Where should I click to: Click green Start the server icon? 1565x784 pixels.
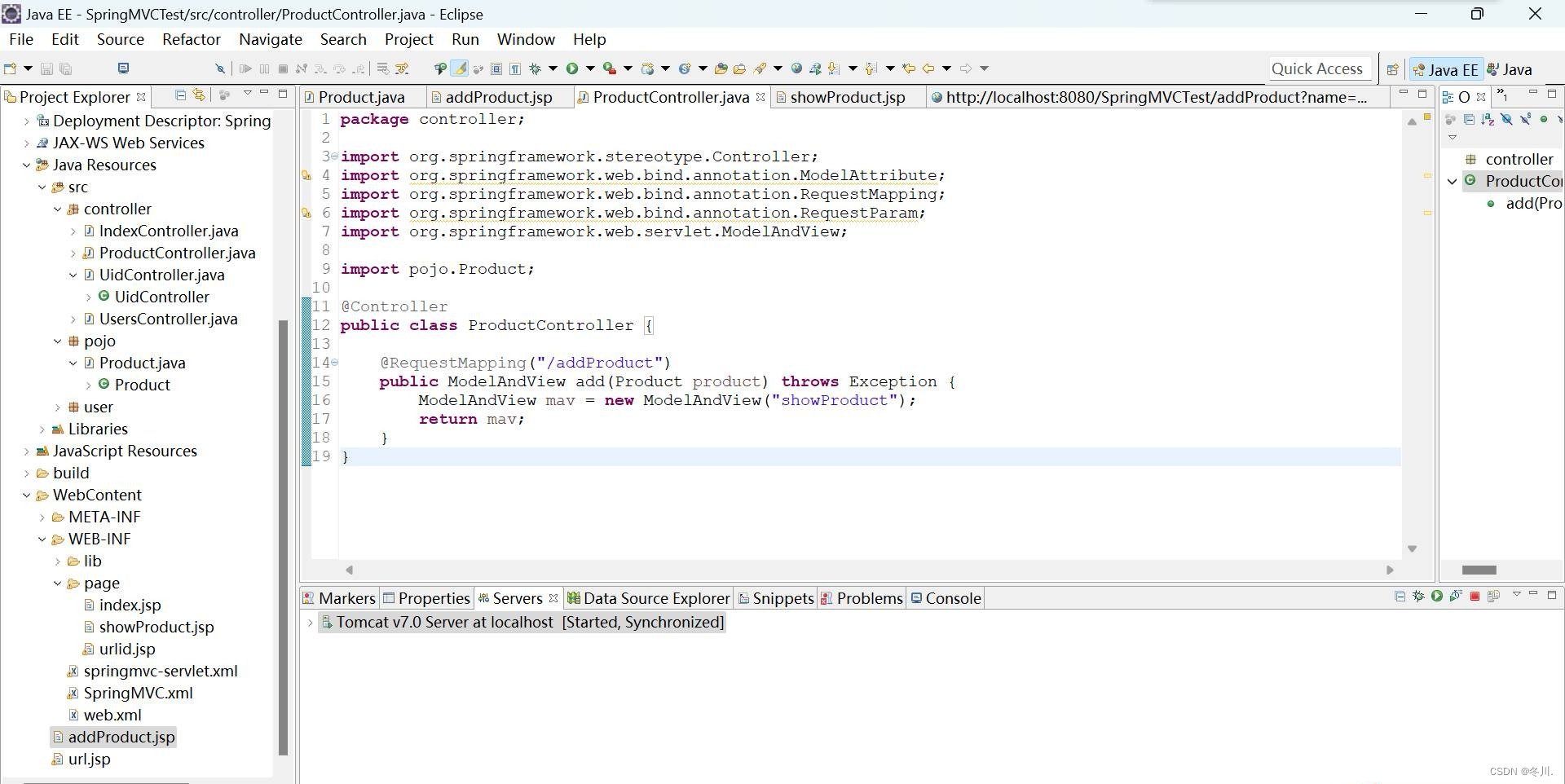1437,596
